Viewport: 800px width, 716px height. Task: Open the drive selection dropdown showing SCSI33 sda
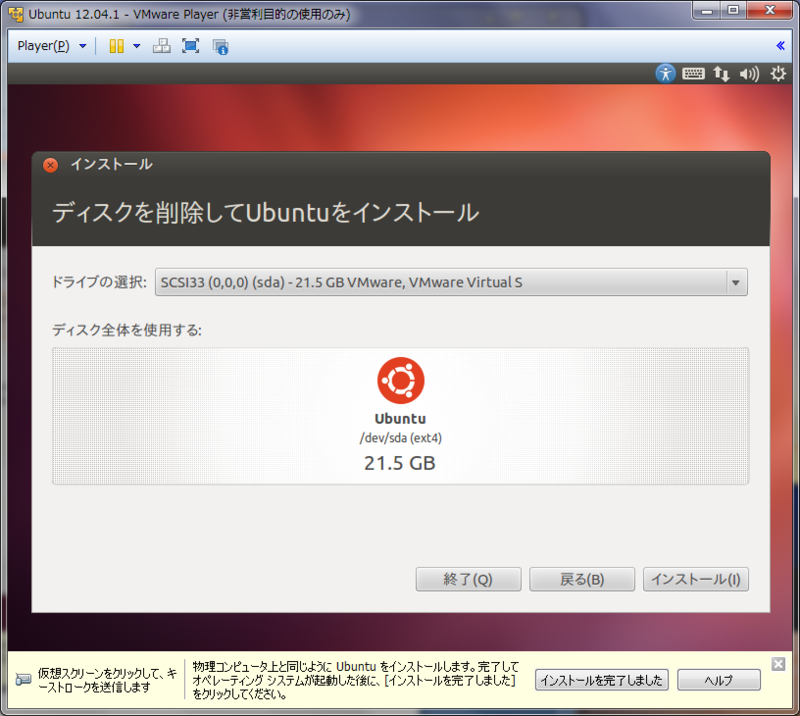pos(450,282)
